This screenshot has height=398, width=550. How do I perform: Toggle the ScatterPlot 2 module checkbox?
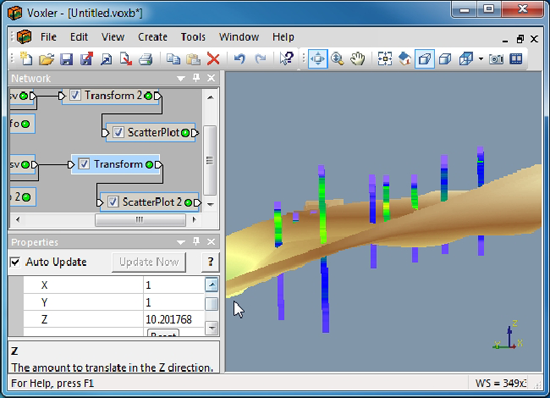(113, 202)
